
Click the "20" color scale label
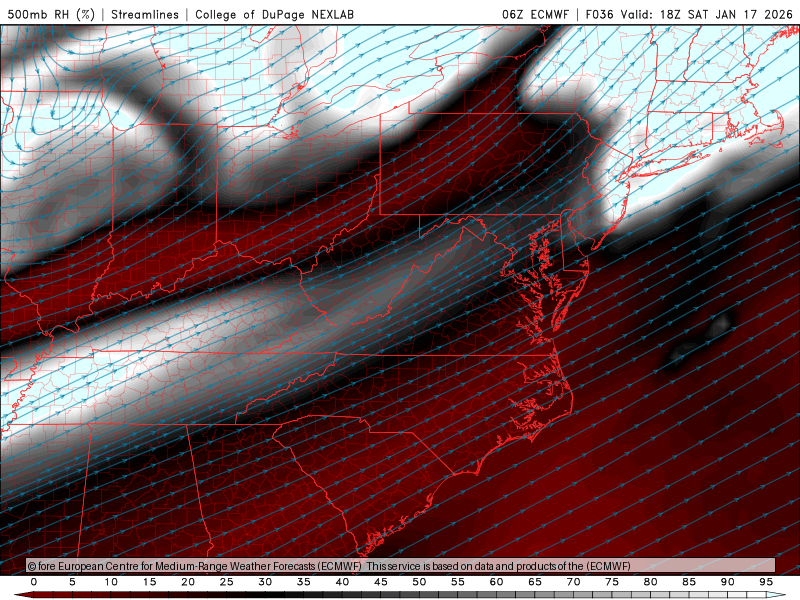point(188,582)
